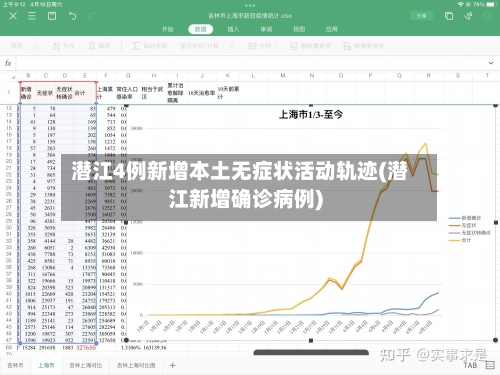Open the 吉林上海对比 sheet tab
This screenshot has width=500, height=375.
[86, 366]
